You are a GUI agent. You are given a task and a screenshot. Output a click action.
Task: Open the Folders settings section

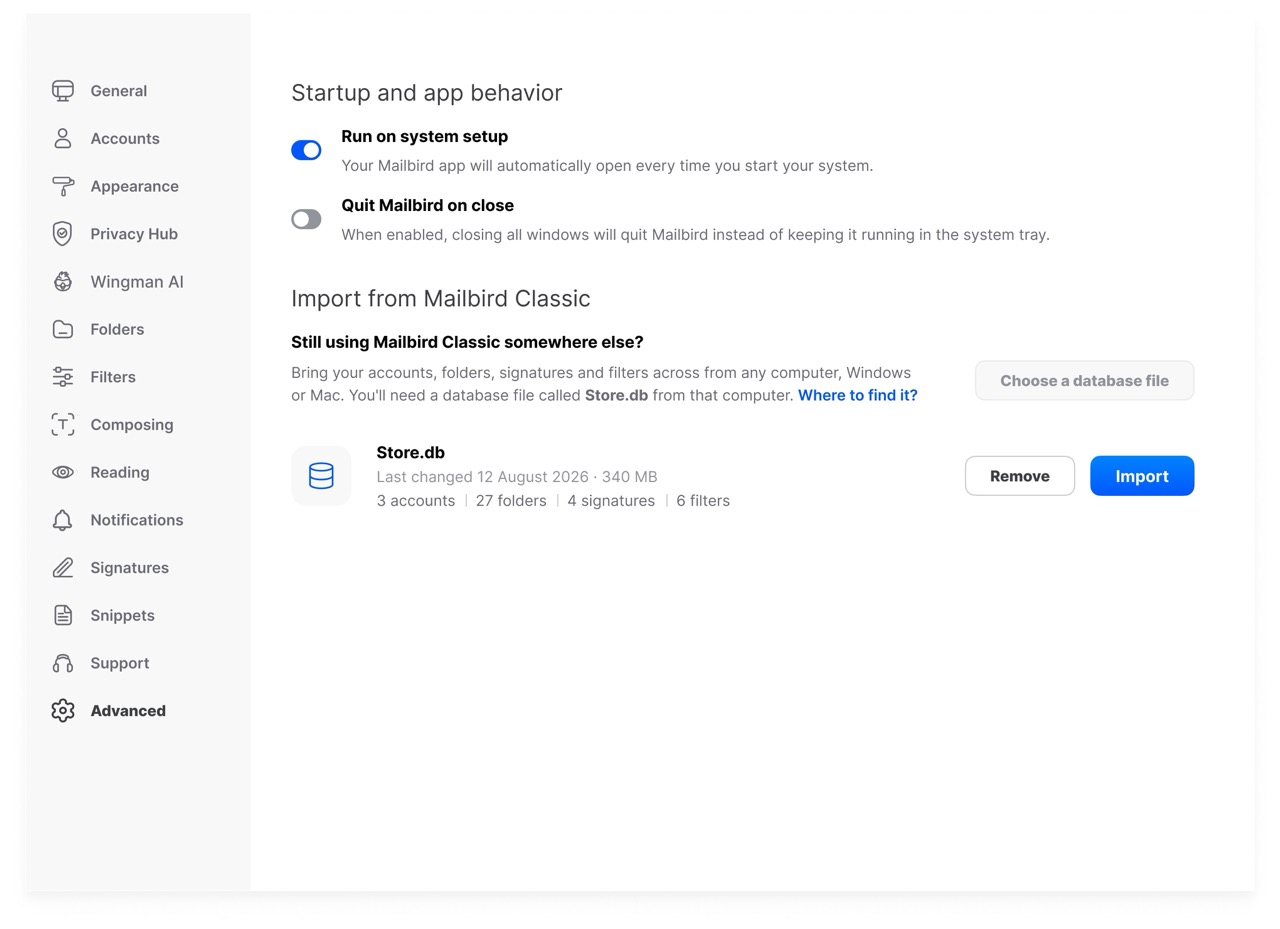tap(117, 329)
